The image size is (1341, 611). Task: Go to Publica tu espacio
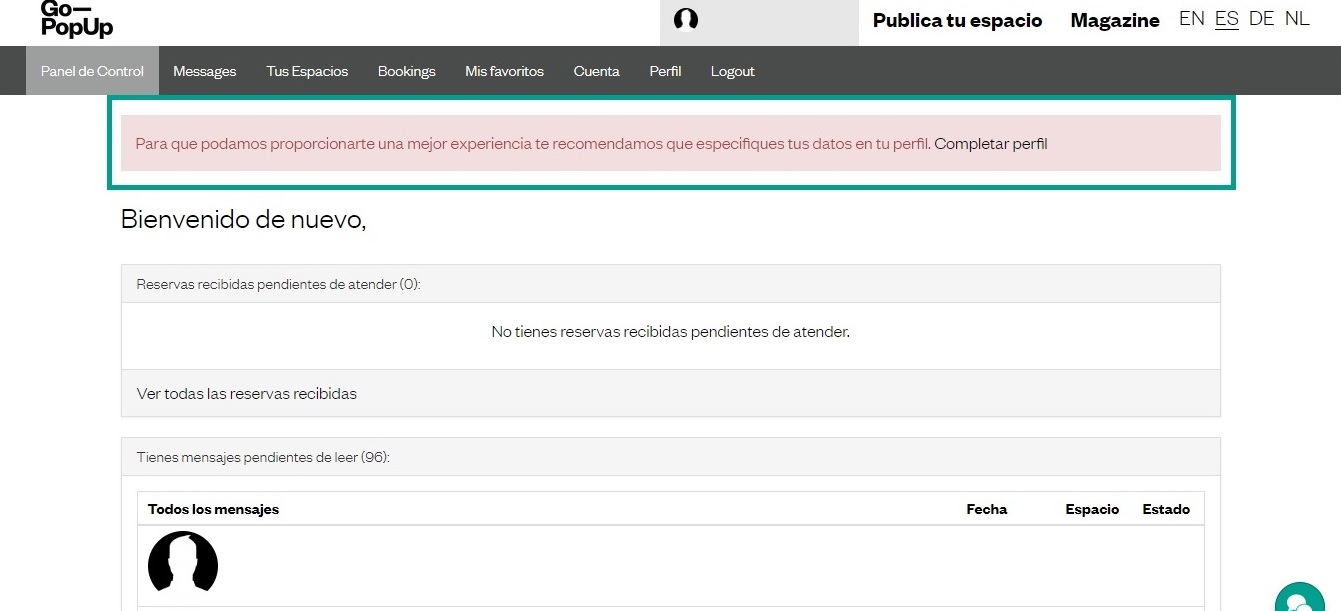957,20
